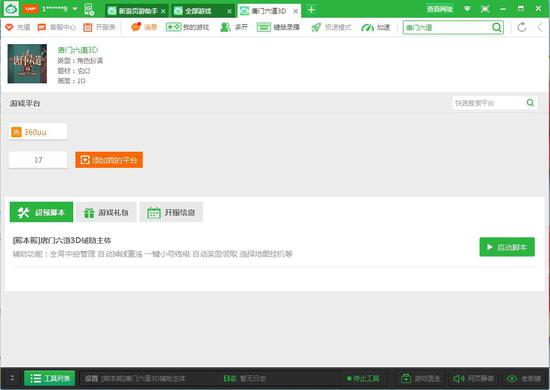Viewport: 550px width, 390px height.
Task: Click the fullscreen toggle icon in title bar
Action: coord(485,9)
